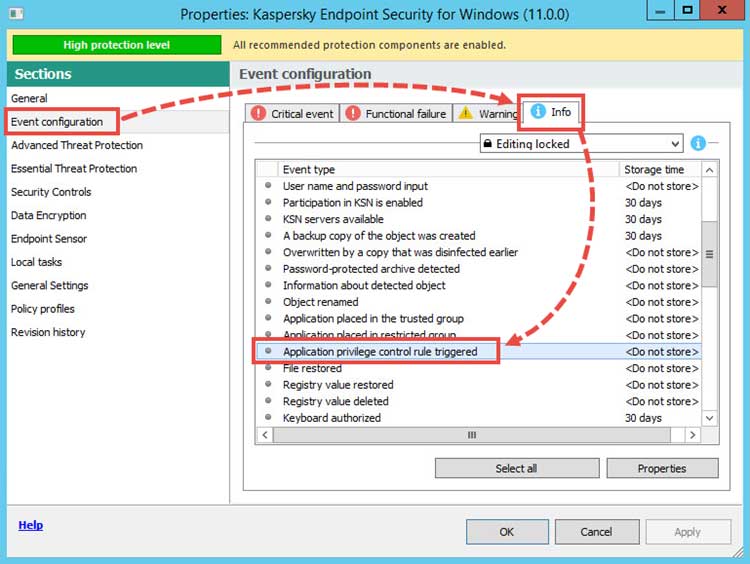This screenshot has width=750, height=564.
Task: Open the Local tasks section
Action: pos(36,262)
